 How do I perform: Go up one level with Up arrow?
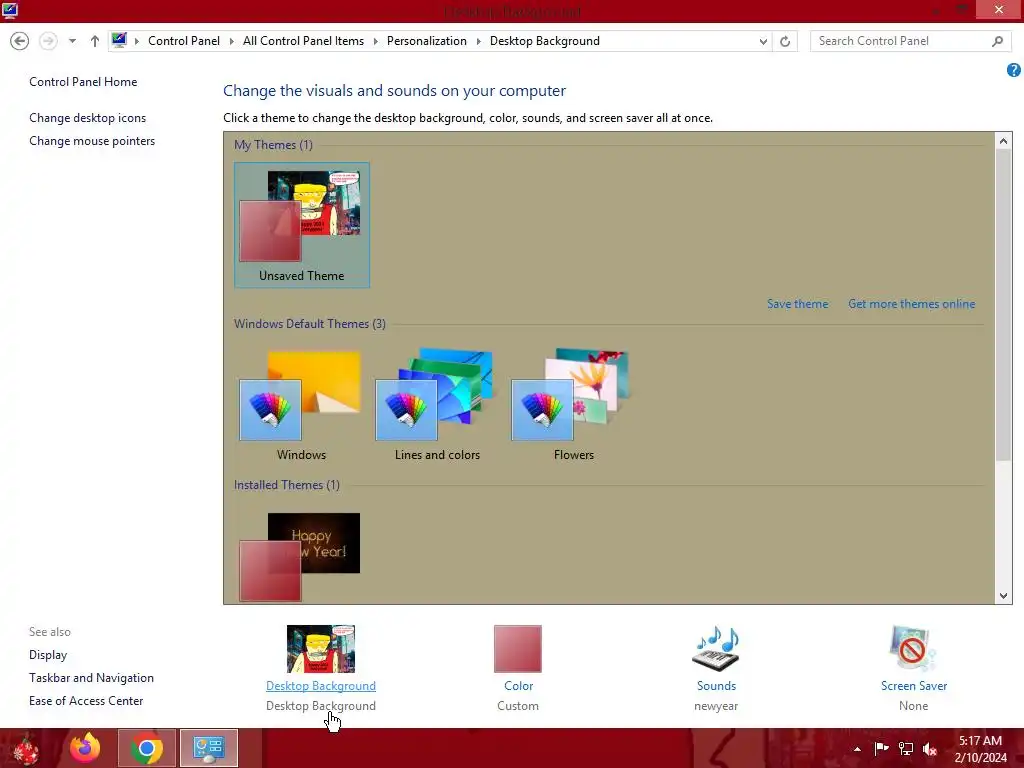click(95, 41)
